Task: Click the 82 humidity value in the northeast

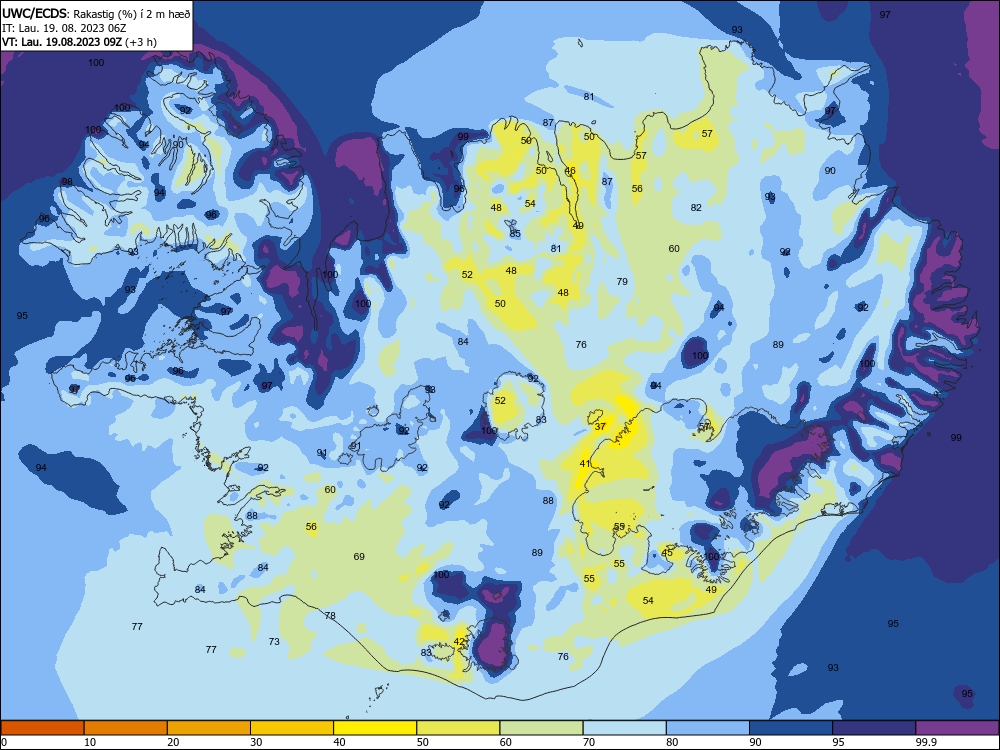Action: click(696, 208)
